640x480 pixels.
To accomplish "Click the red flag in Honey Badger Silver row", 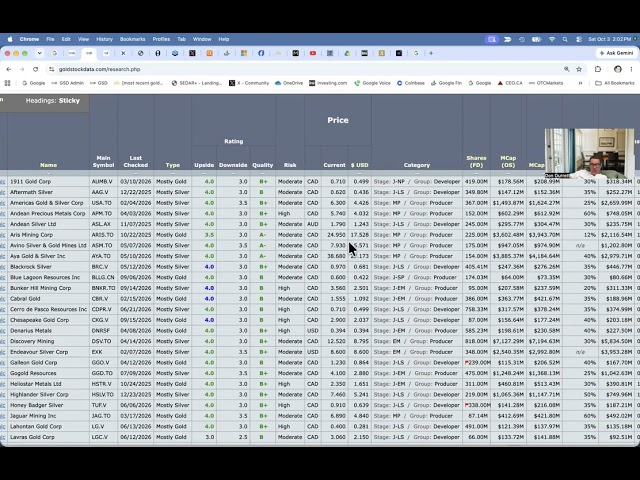I will click(467, 405).
